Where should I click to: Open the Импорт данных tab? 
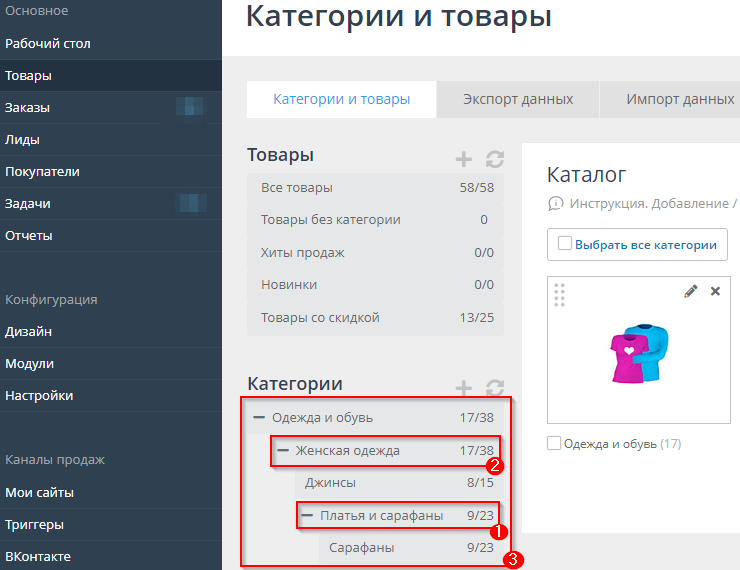pyautogui.click(x=679, y=100)
